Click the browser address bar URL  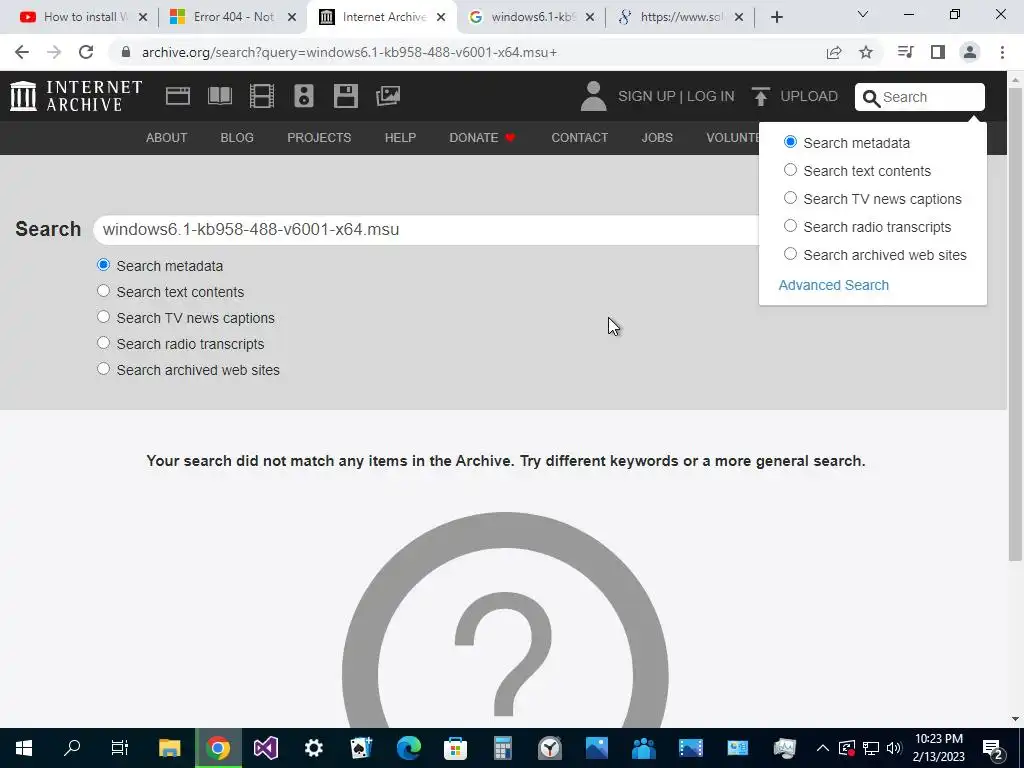pyautogui.click(x=349, y=52)
